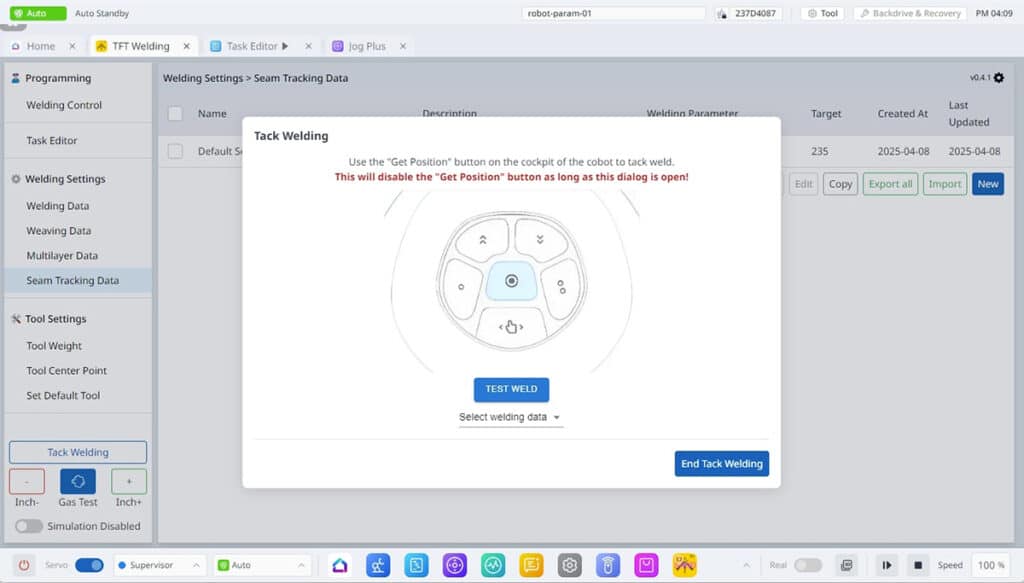Click the TEST WELD button

[511, 390]
